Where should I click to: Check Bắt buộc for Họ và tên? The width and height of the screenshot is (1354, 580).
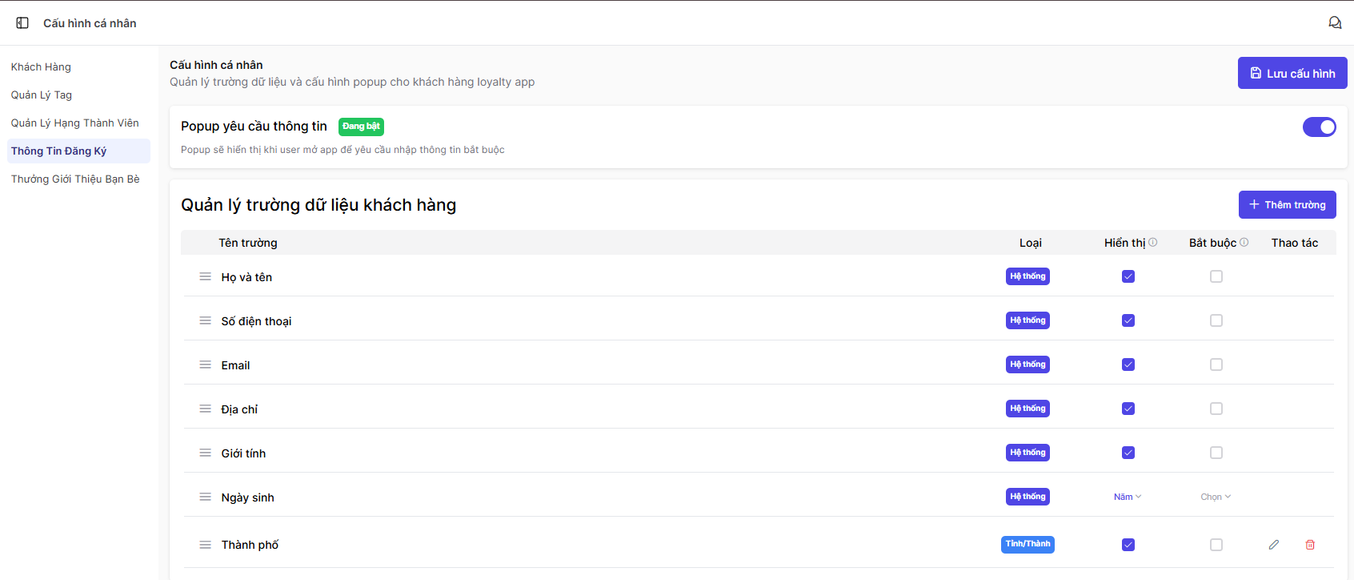pos(1216,277)
